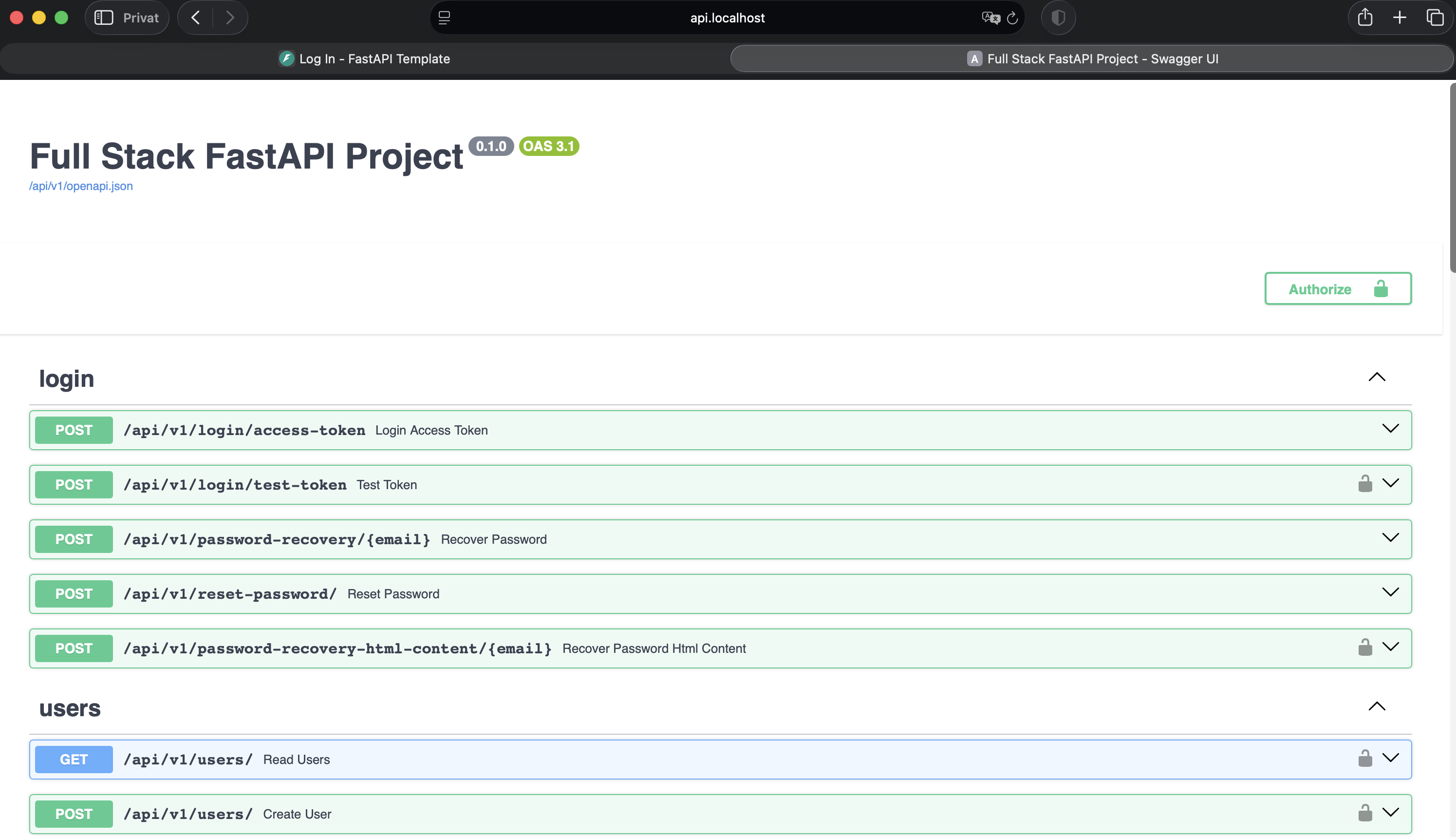1456x837 pixels.
Task: Open the page reader icon in address bar
Action: click(x=444, y=18)
